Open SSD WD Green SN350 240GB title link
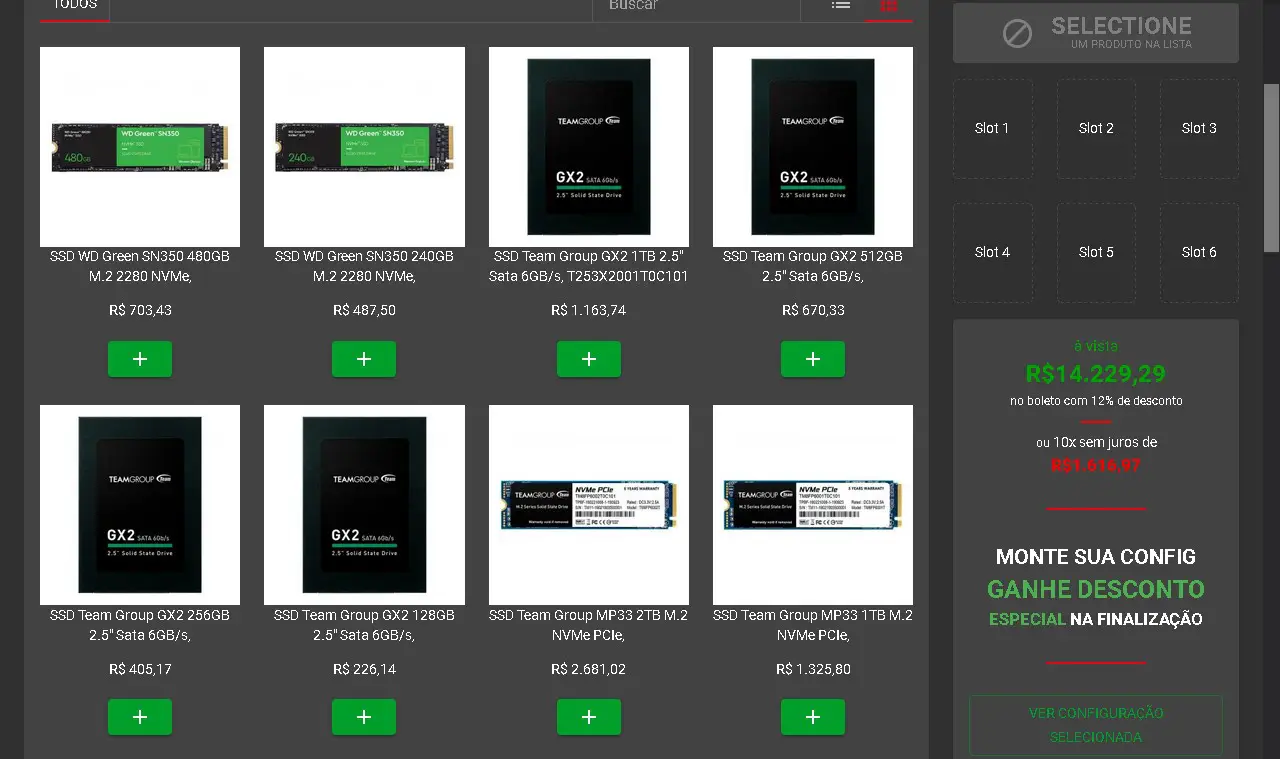The image size is (1280, 759). (364, 266)
